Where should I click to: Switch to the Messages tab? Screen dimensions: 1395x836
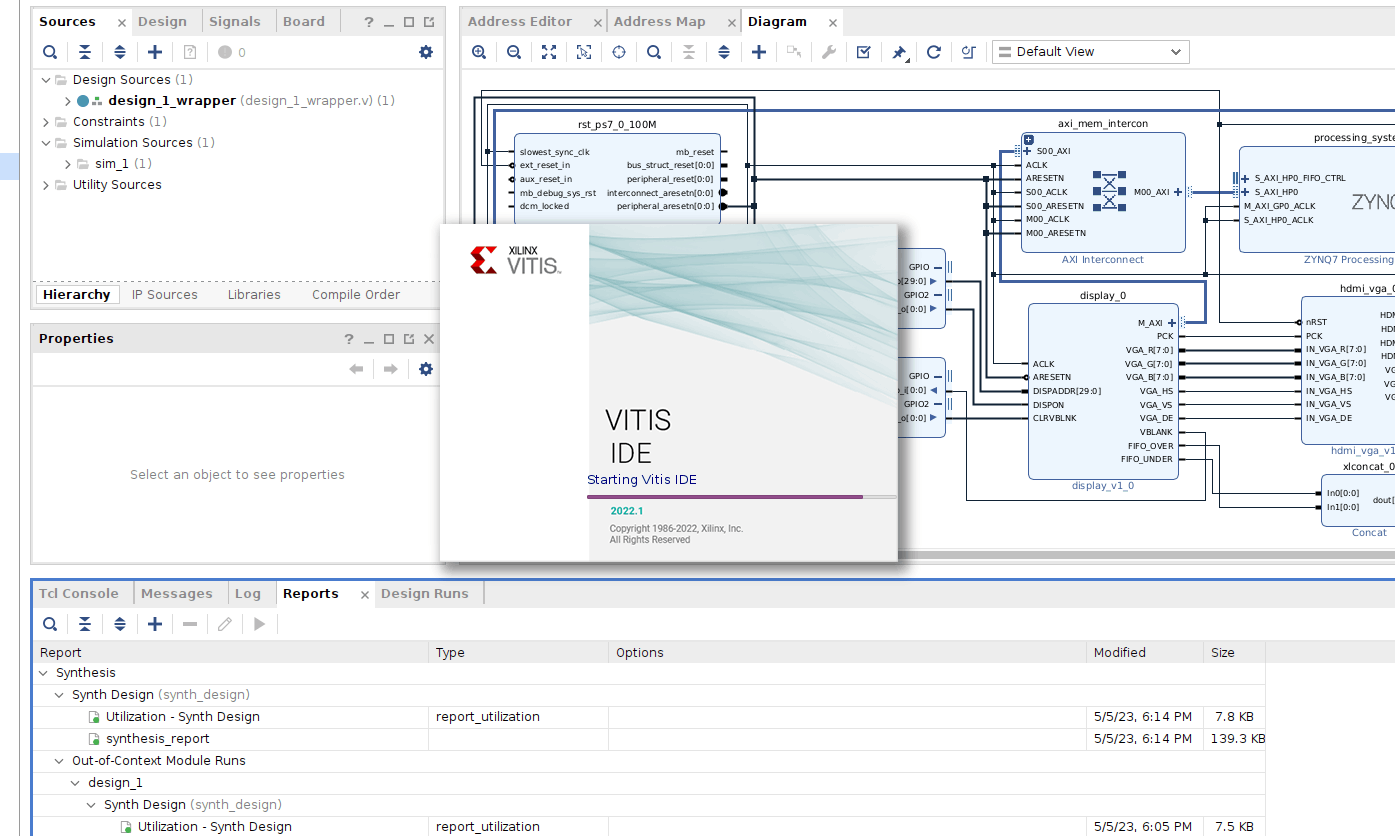177,594
